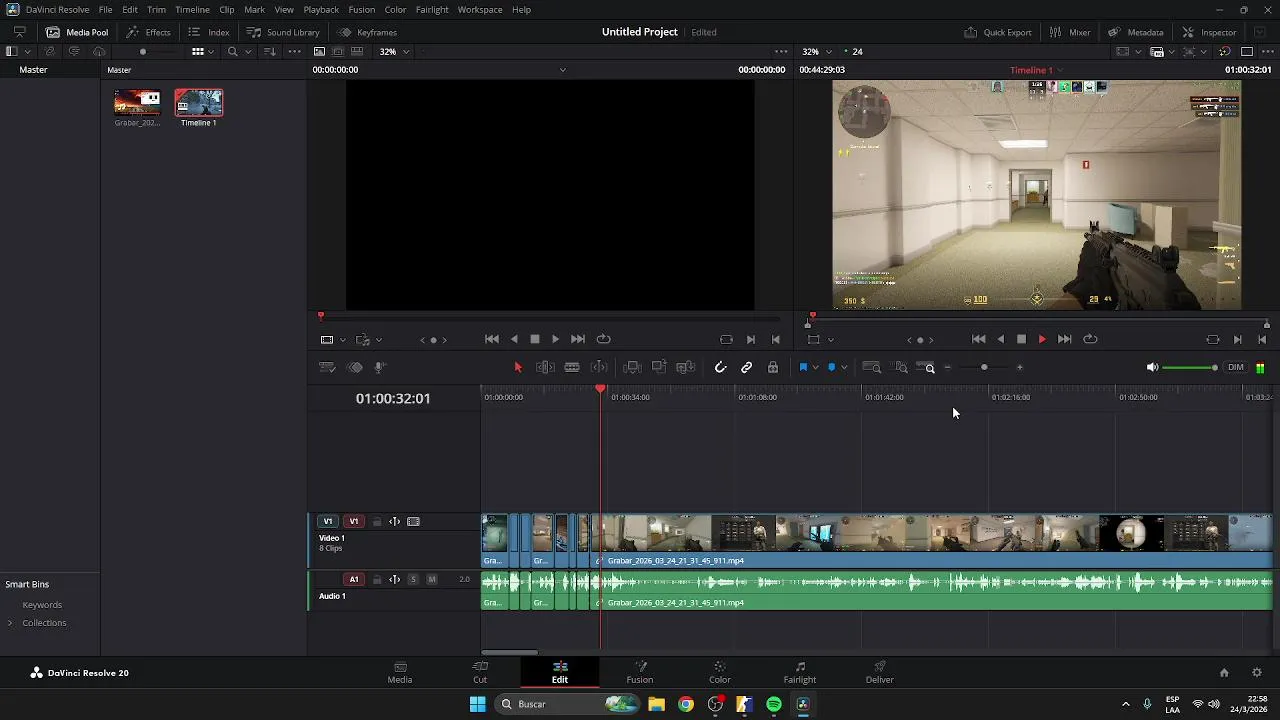Click the Replace Clip icon
The image size is (1280, 720).
pos(686,368)
